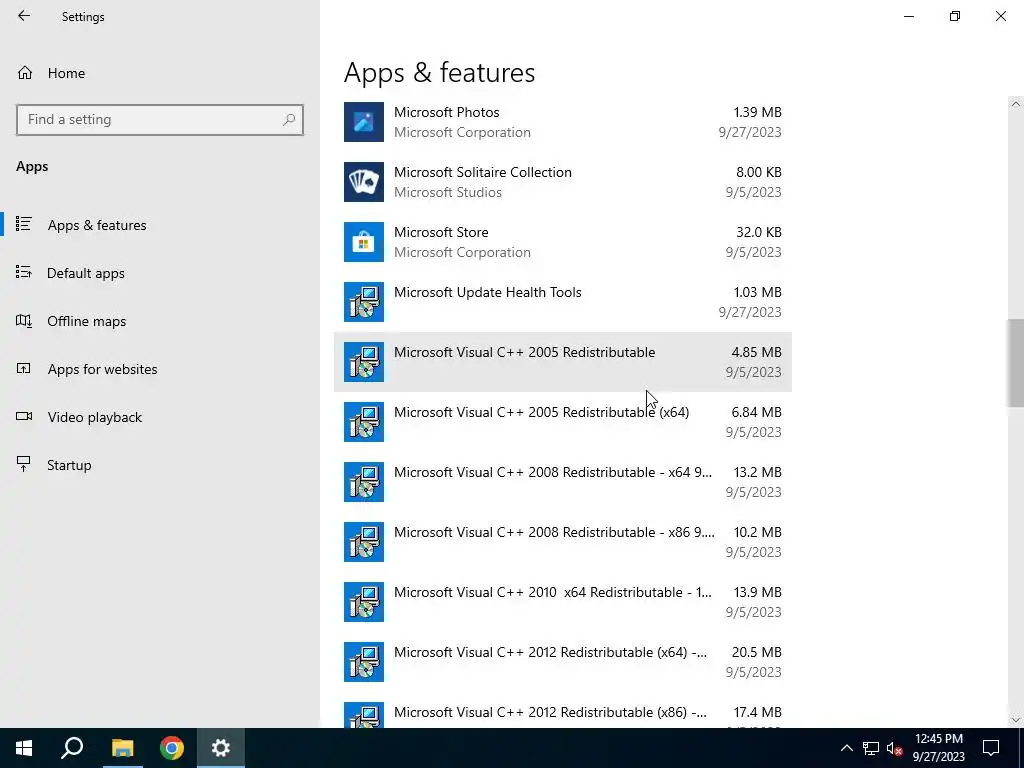Click Microsoft Studios publisher text
Screen dimensions: 1024x768
pyautogui.click(x=448, y=192)
